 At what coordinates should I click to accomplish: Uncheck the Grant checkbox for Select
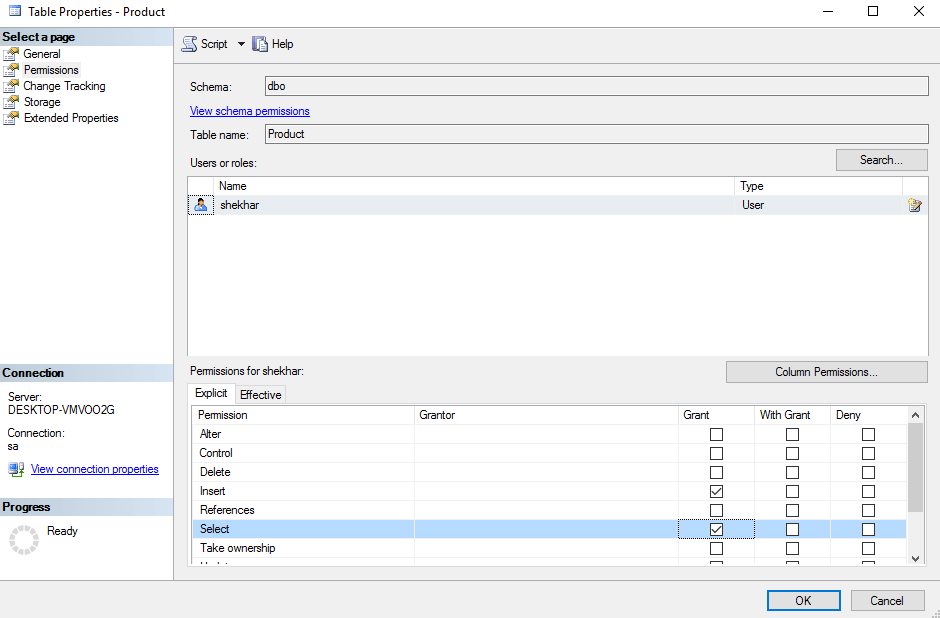coord(716,529)
